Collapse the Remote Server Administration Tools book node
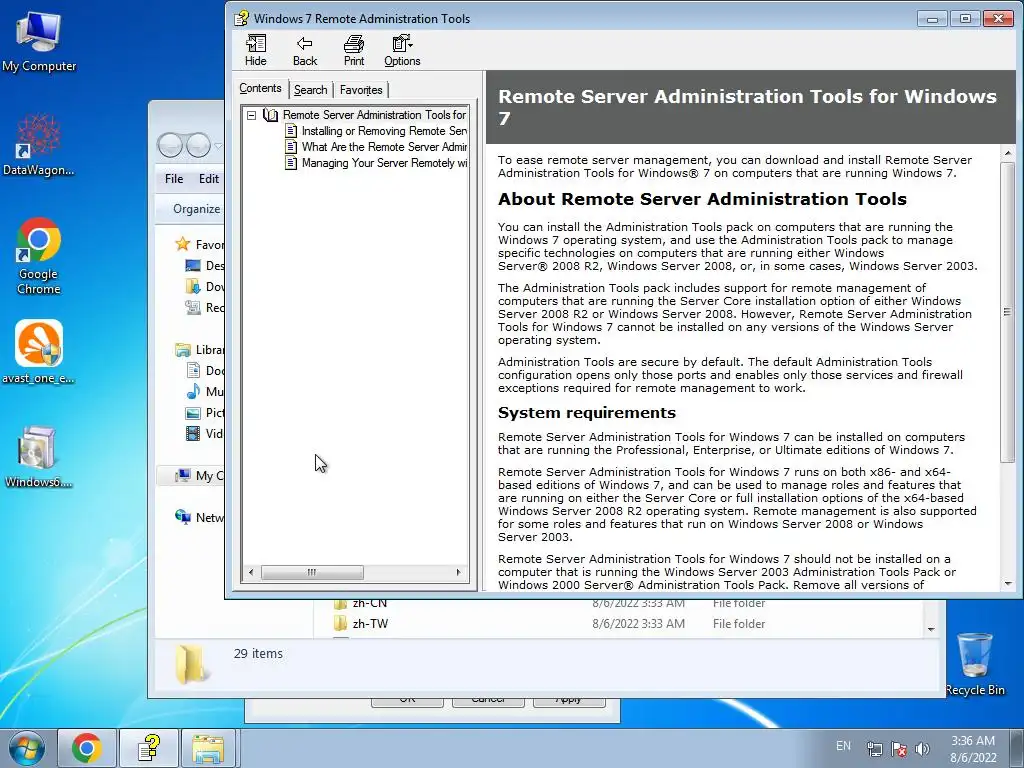Image resolution: width=1024 pixels, height=768 pixels. click(x=251, y=115)
